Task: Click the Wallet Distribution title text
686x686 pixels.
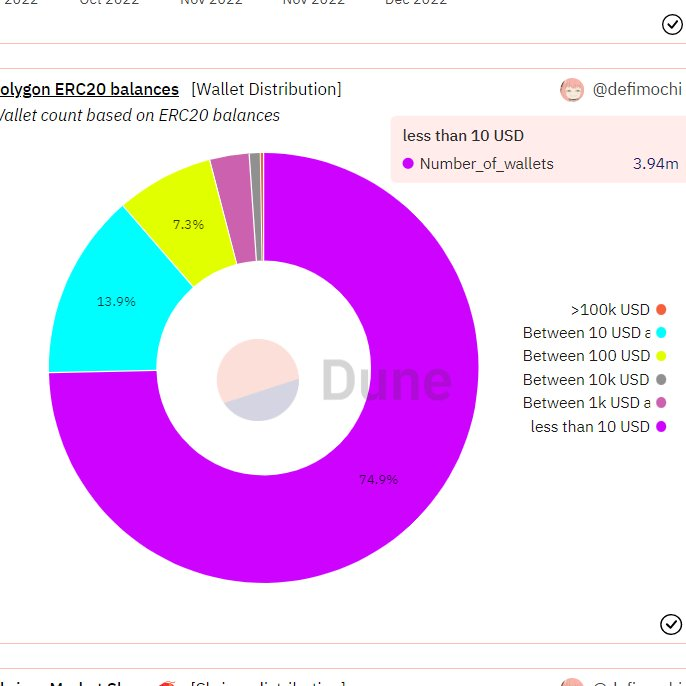Action: (266, 89)
